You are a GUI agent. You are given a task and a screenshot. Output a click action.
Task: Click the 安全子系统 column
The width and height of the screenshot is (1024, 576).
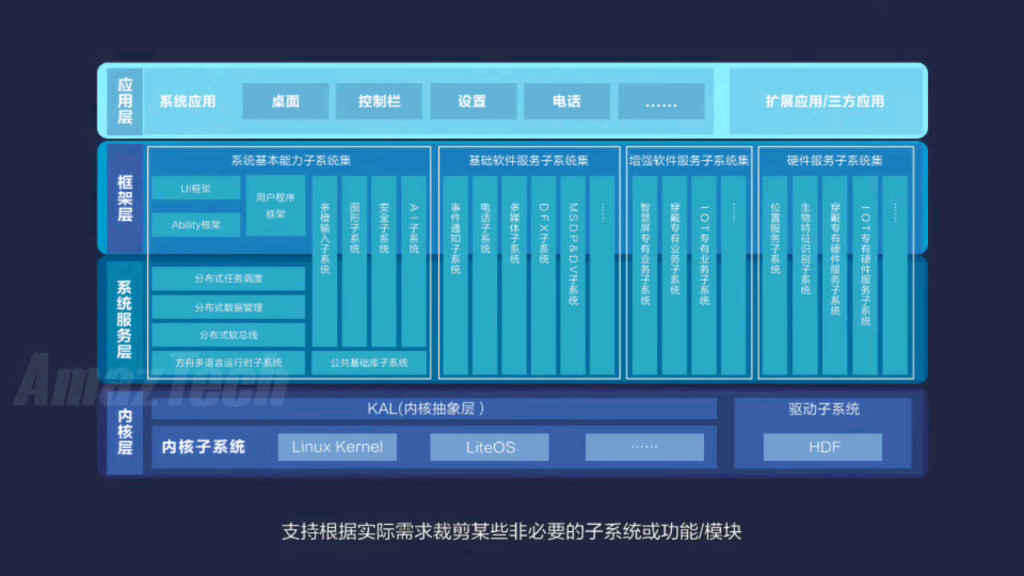click(384, 261)
